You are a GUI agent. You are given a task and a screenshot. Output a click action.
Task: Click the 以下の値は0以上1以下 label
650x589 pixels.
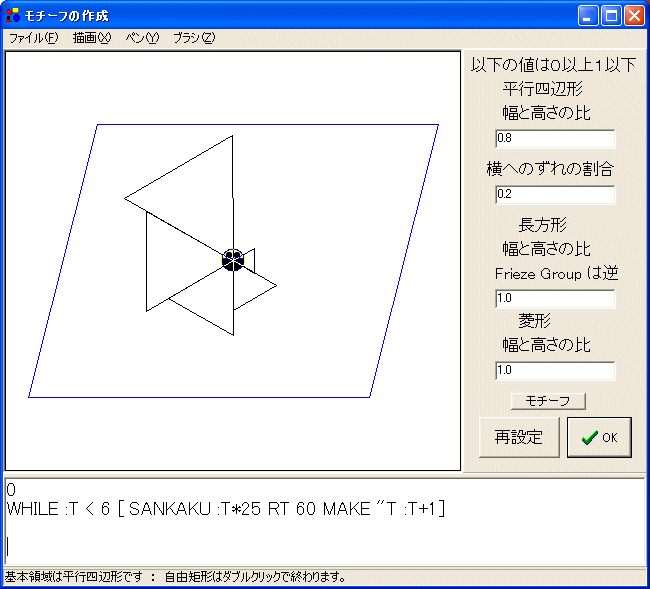553,65
